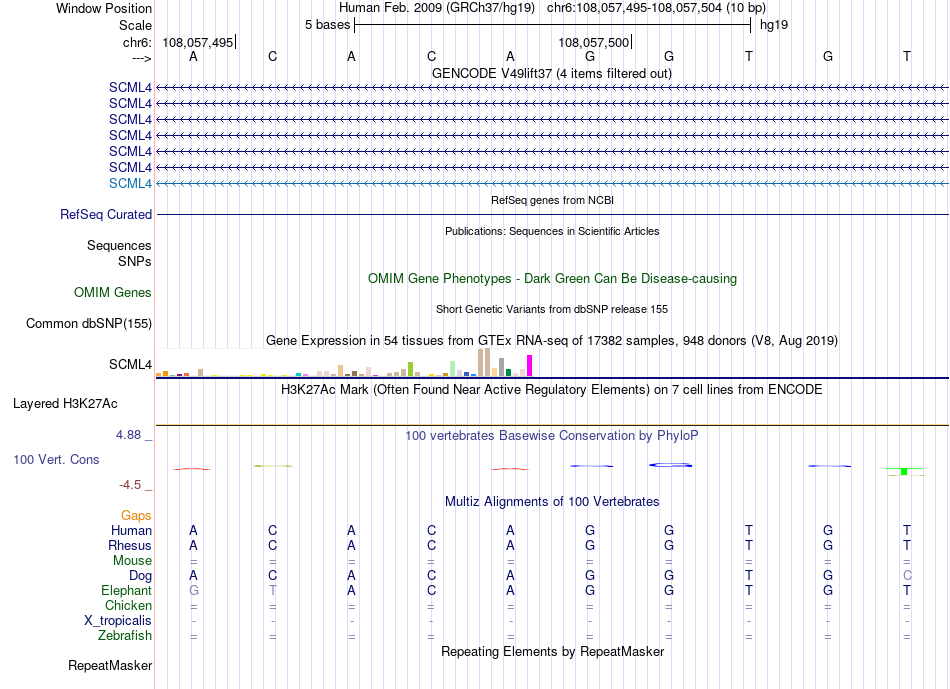Image resolution: width=950 pixels, height=689 pixels.
Task: Open OMIM Gene Phenotypes track title
Action: click(552, 279)
